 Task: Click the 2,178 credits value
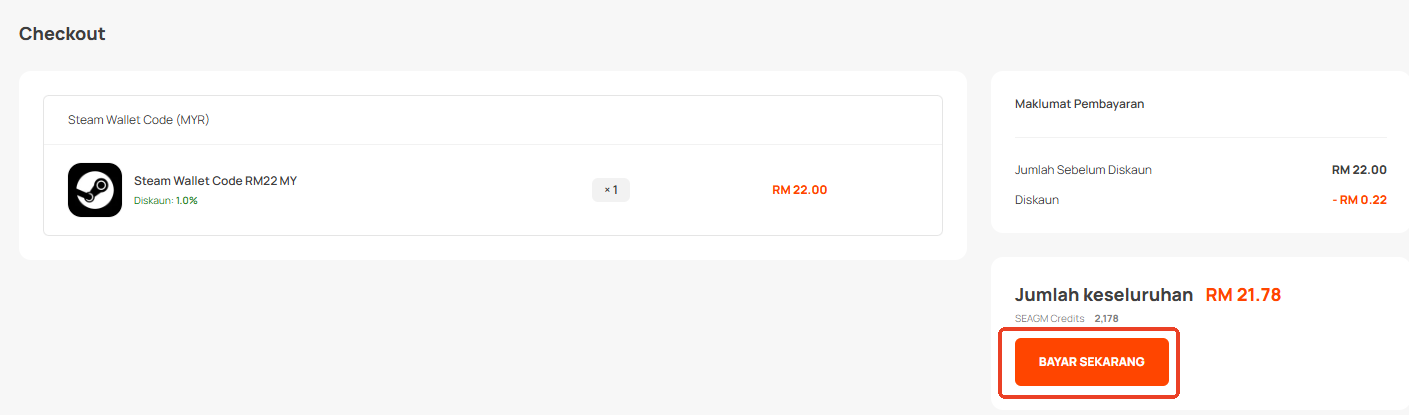(1106, 318)
